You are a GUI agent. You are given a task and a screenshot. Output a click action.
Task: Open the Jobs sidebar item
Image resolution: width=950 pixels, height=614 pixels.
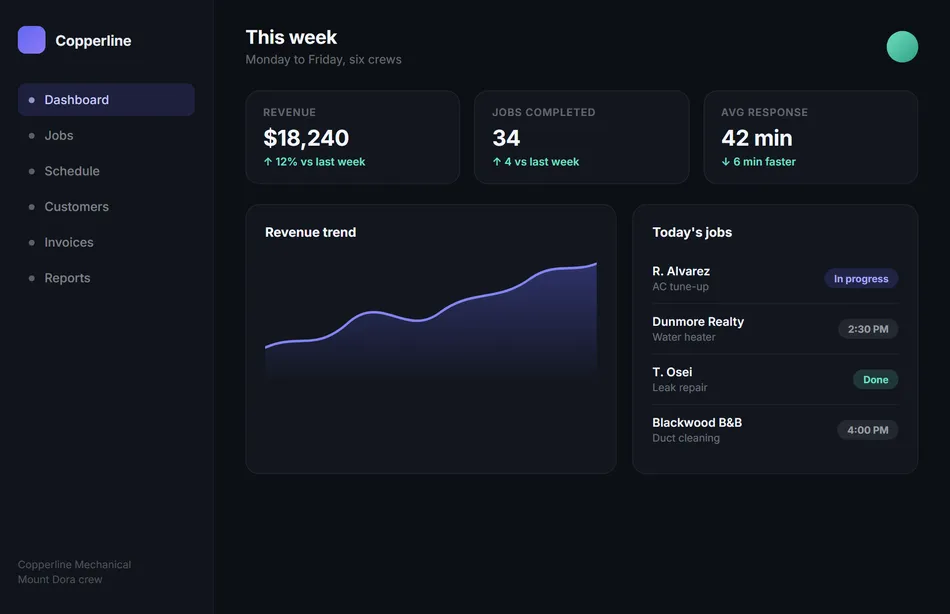pyautogui.click(x=106, y=135)
